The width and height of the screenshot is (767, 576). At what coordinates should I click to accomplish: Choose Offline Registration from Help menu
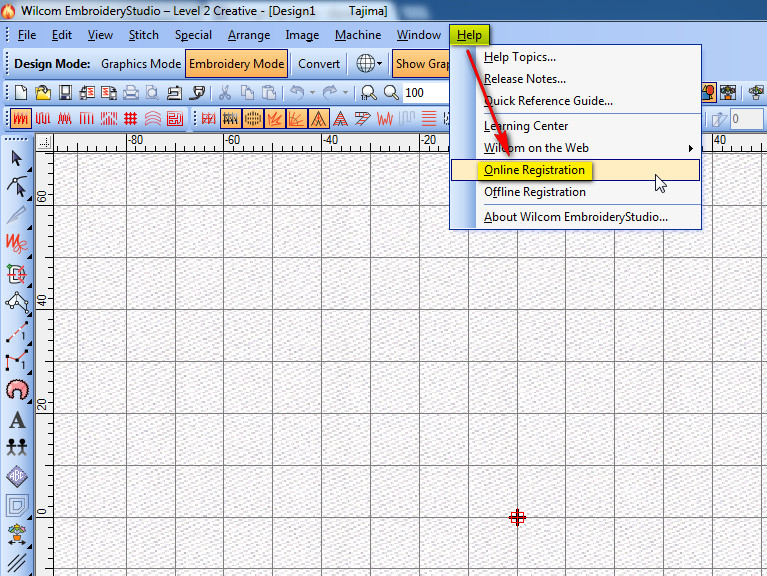[575, 192]
